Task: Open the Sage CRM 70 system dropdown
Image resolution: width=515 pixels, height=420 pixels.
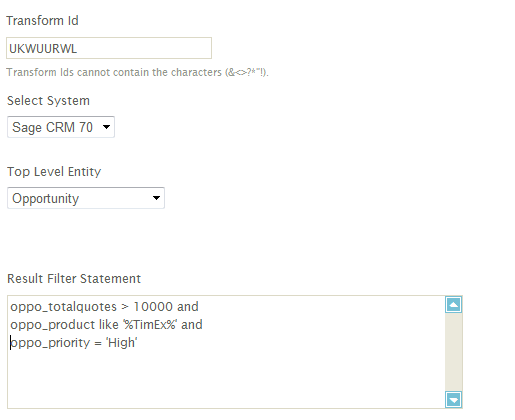Action: pyautogui.click(x=61, y=127)
